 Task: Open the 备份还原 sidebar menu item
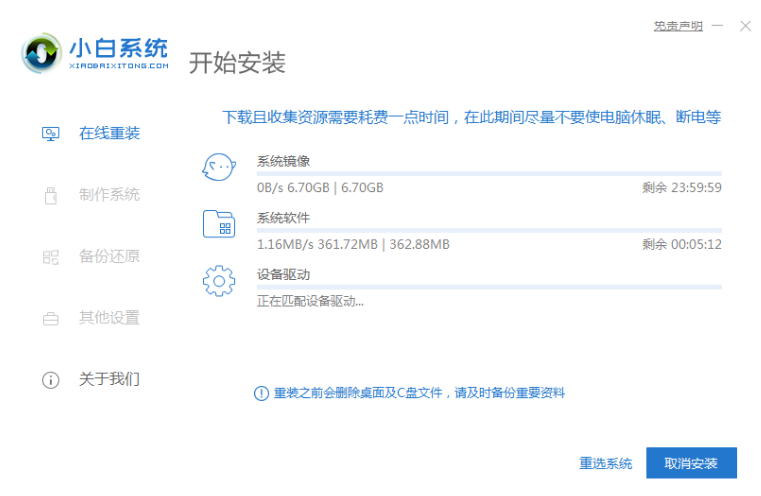pyautogui.click(x=109, y=257)
